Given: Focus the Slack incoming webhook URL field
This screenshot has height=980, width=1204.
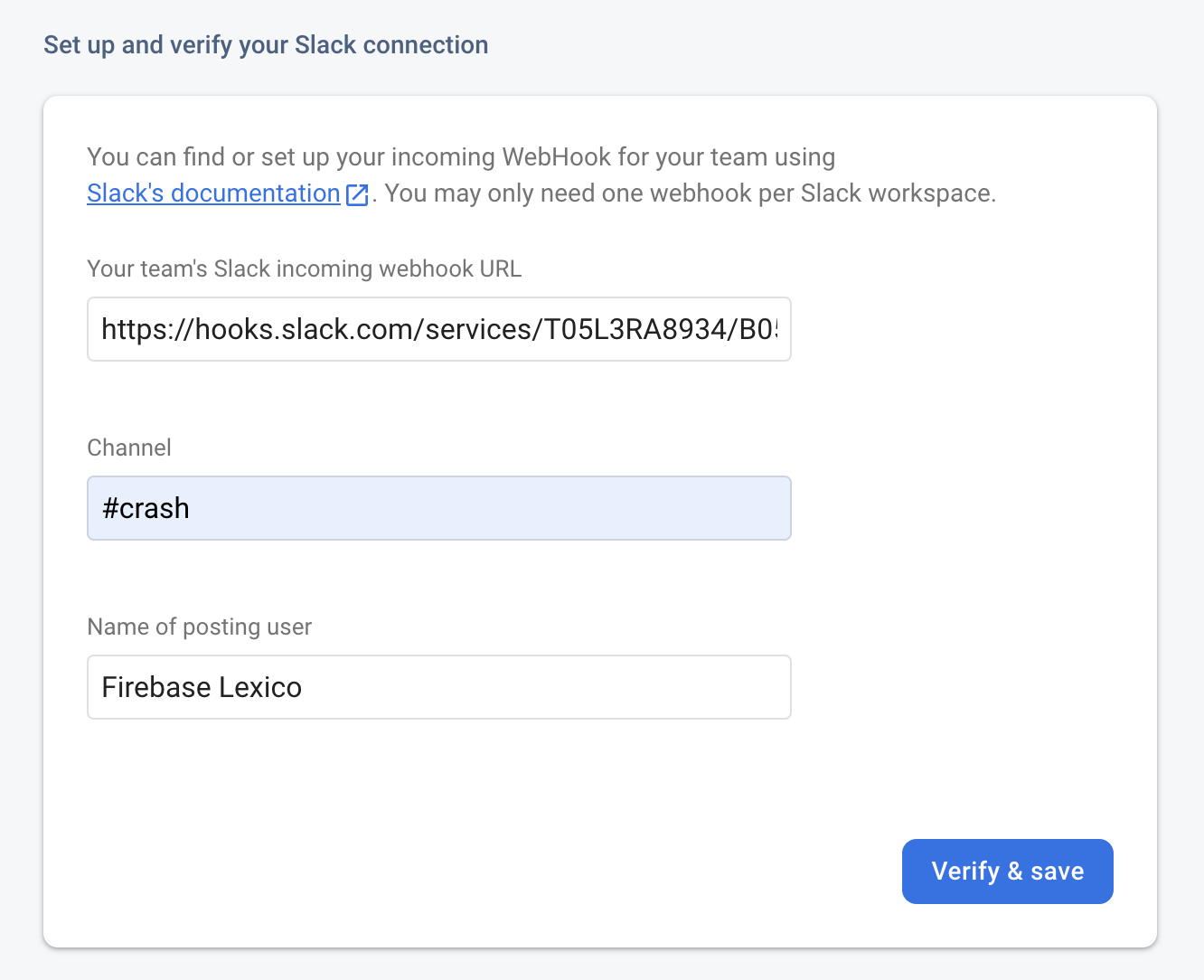Looking at the screenshot, I should pos(438,329).
